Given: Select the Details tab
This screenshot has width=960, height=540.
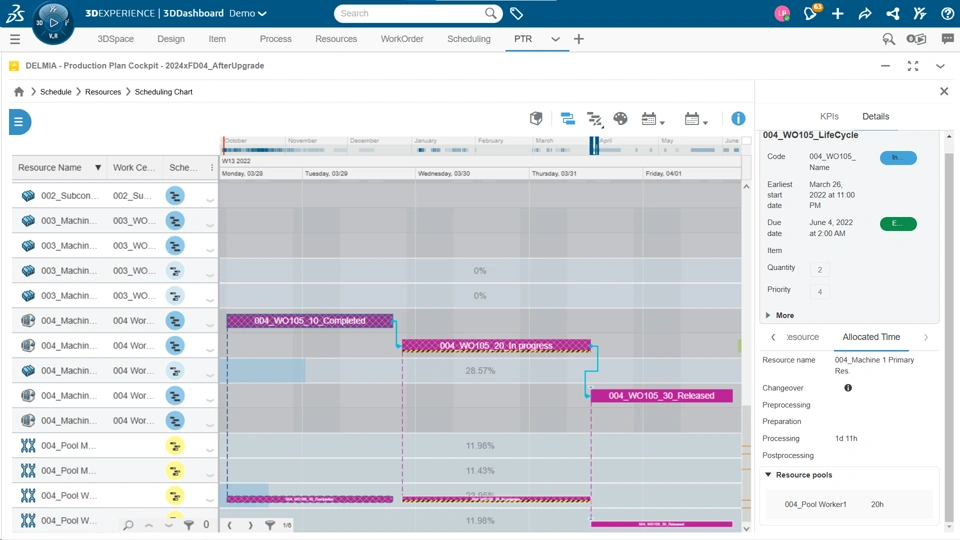Looking at the screenshot, I should (x=876, y=116).
